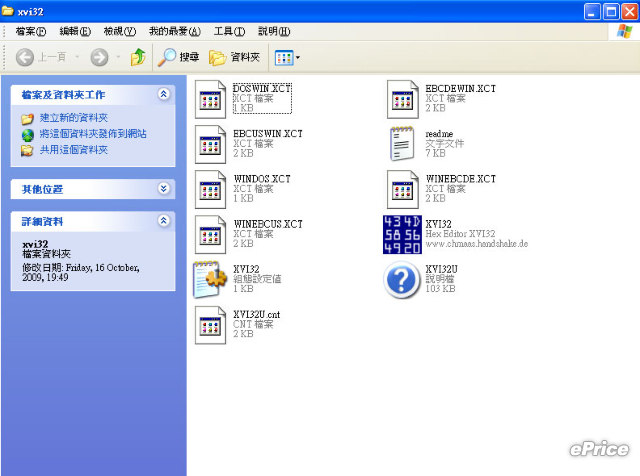Click the Details panel header text

[42, 222]
